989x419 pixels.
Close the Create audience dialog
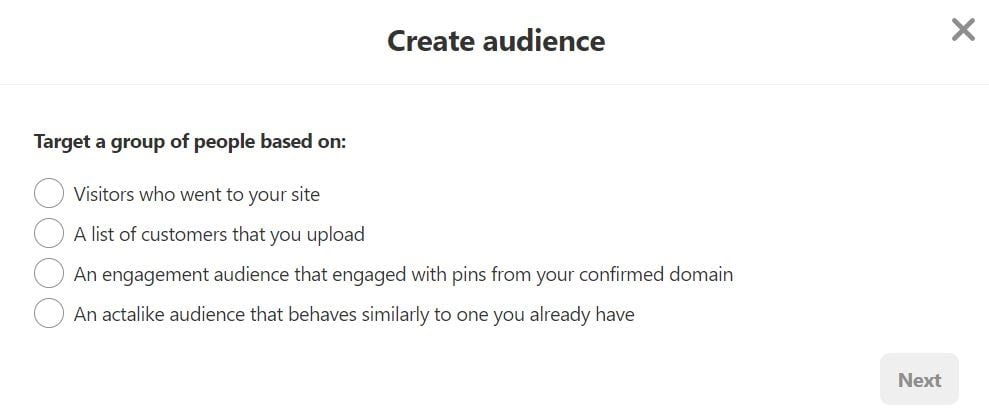[x=962, y=30]
